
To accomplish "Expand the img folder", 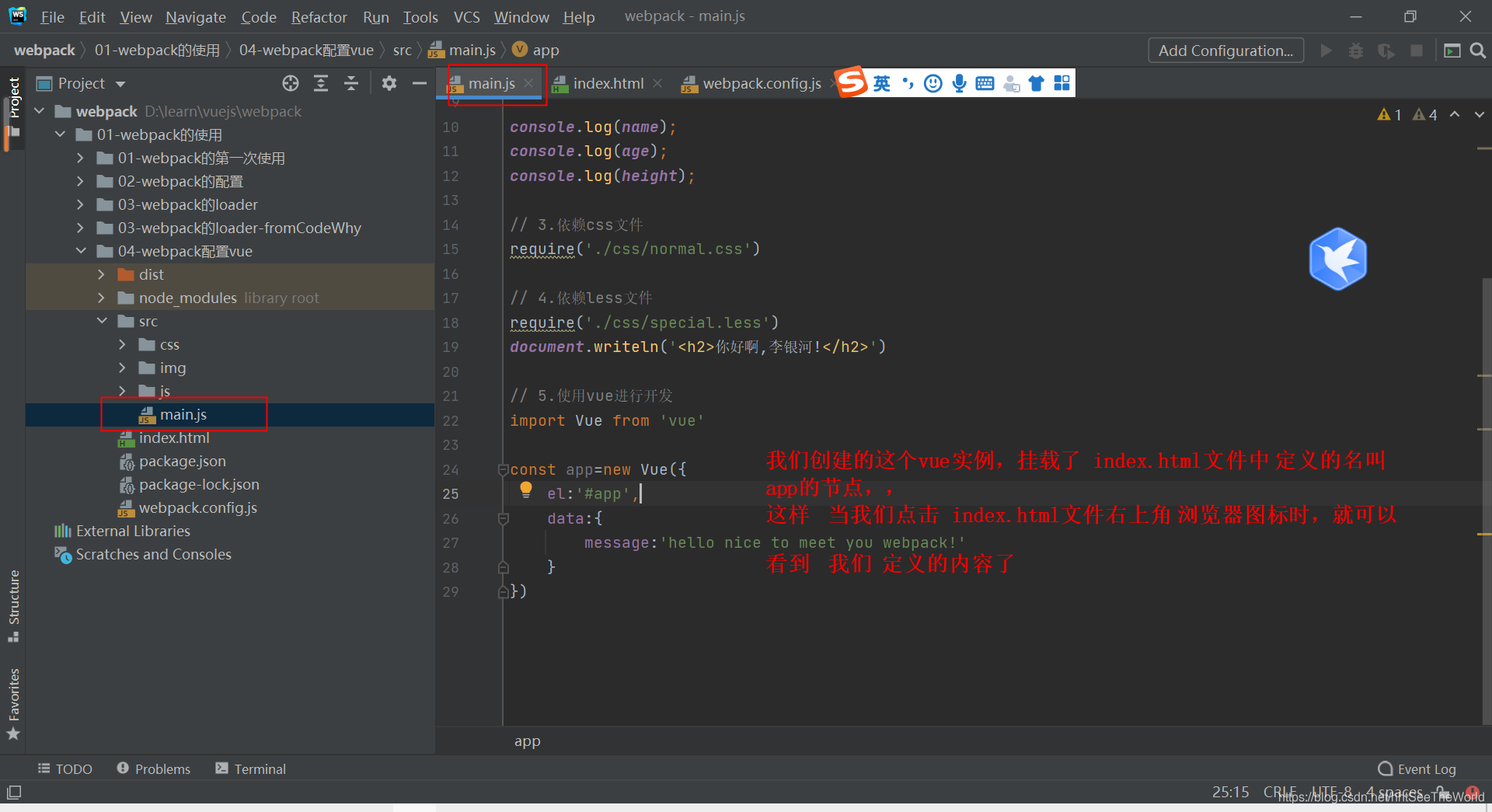I will pyautogui.click(x=123, y=368).
